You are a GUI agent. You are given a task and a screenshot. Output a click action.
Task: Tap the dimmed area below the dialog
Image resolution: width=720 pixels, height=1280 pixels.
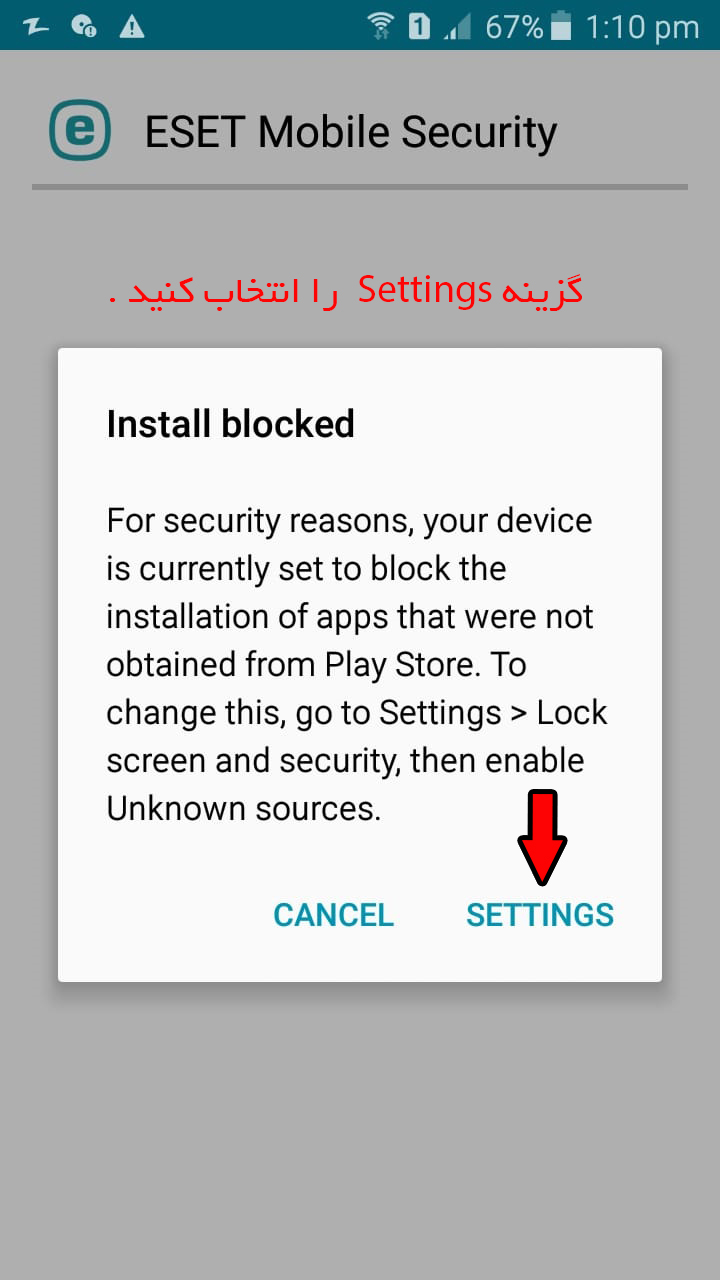[x=360, y=1120]
